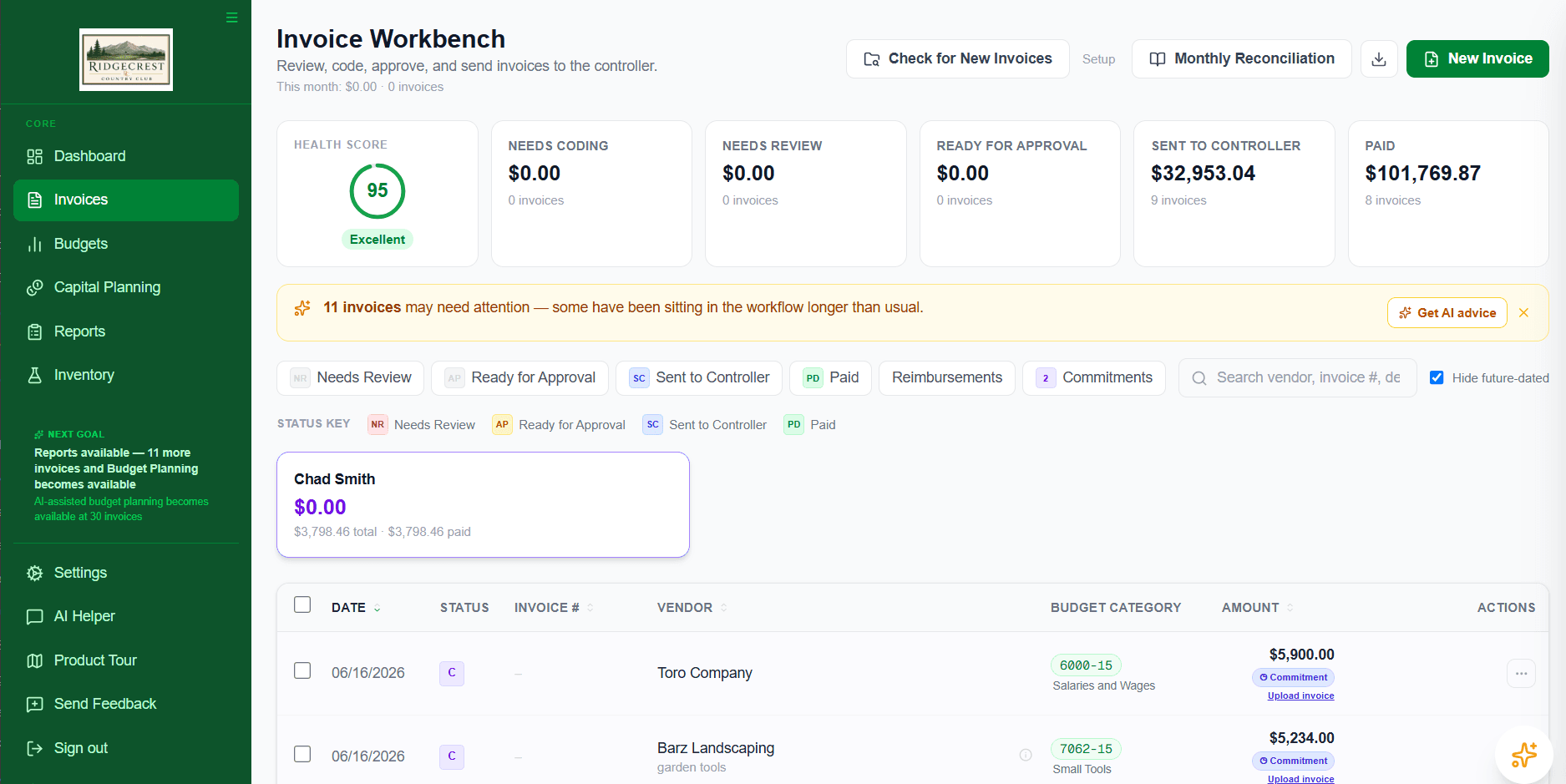Screen dimensions: 1566x784
Task: Open the Reimbursements tab
Action: click(x=947, y=378)
